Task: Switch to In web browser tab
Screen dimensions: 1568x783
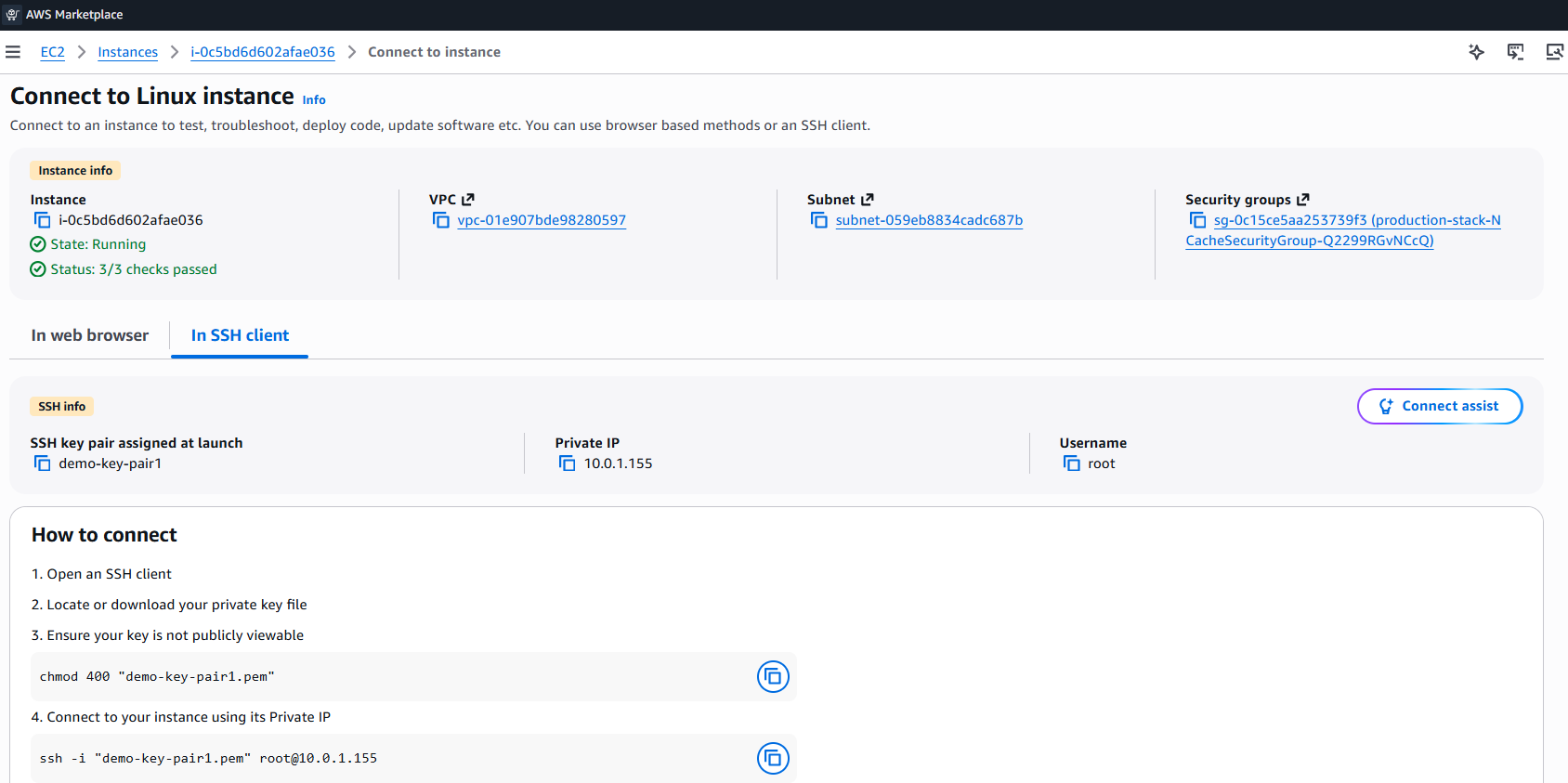Action: [x=90, y=335]
